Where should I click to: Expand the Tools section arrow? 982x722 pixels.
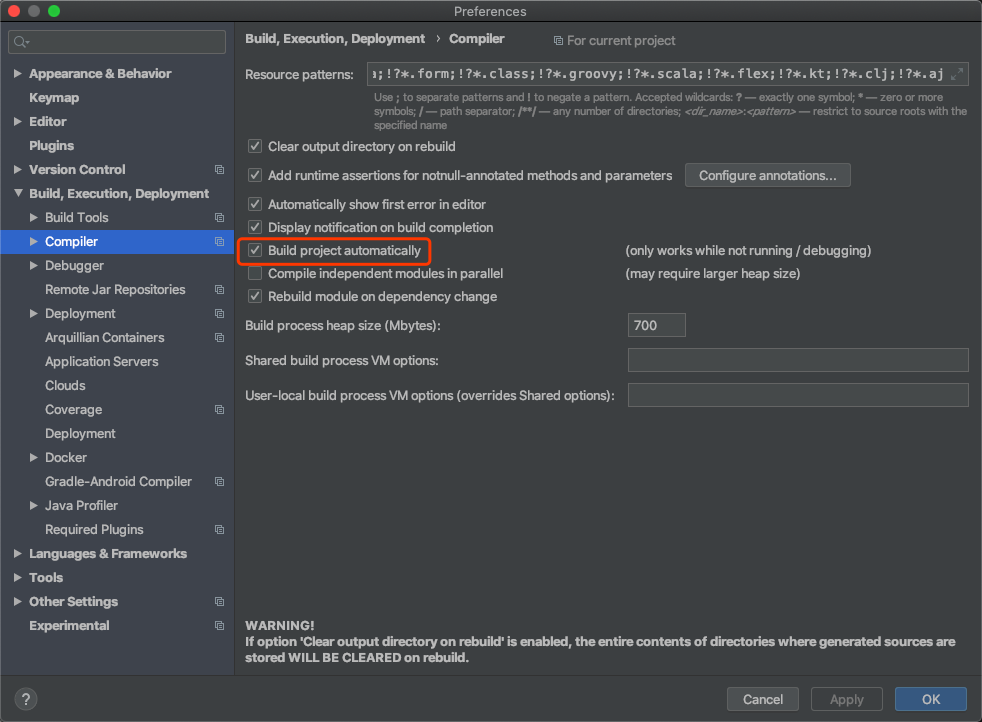click(18, 577)
